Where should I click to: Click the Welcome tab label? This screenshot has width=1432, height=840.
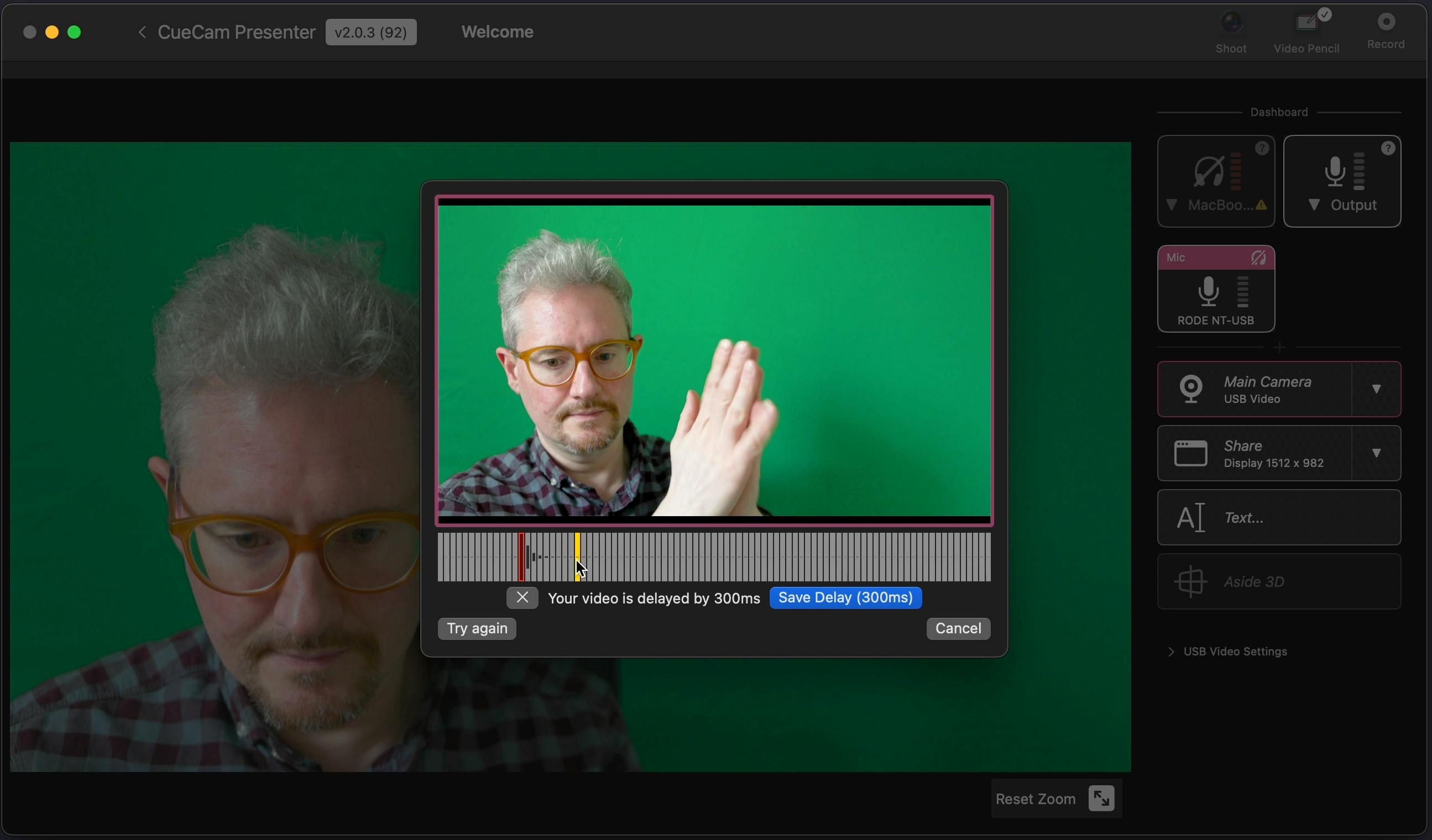pyautogui.click(x=496, y=31)
